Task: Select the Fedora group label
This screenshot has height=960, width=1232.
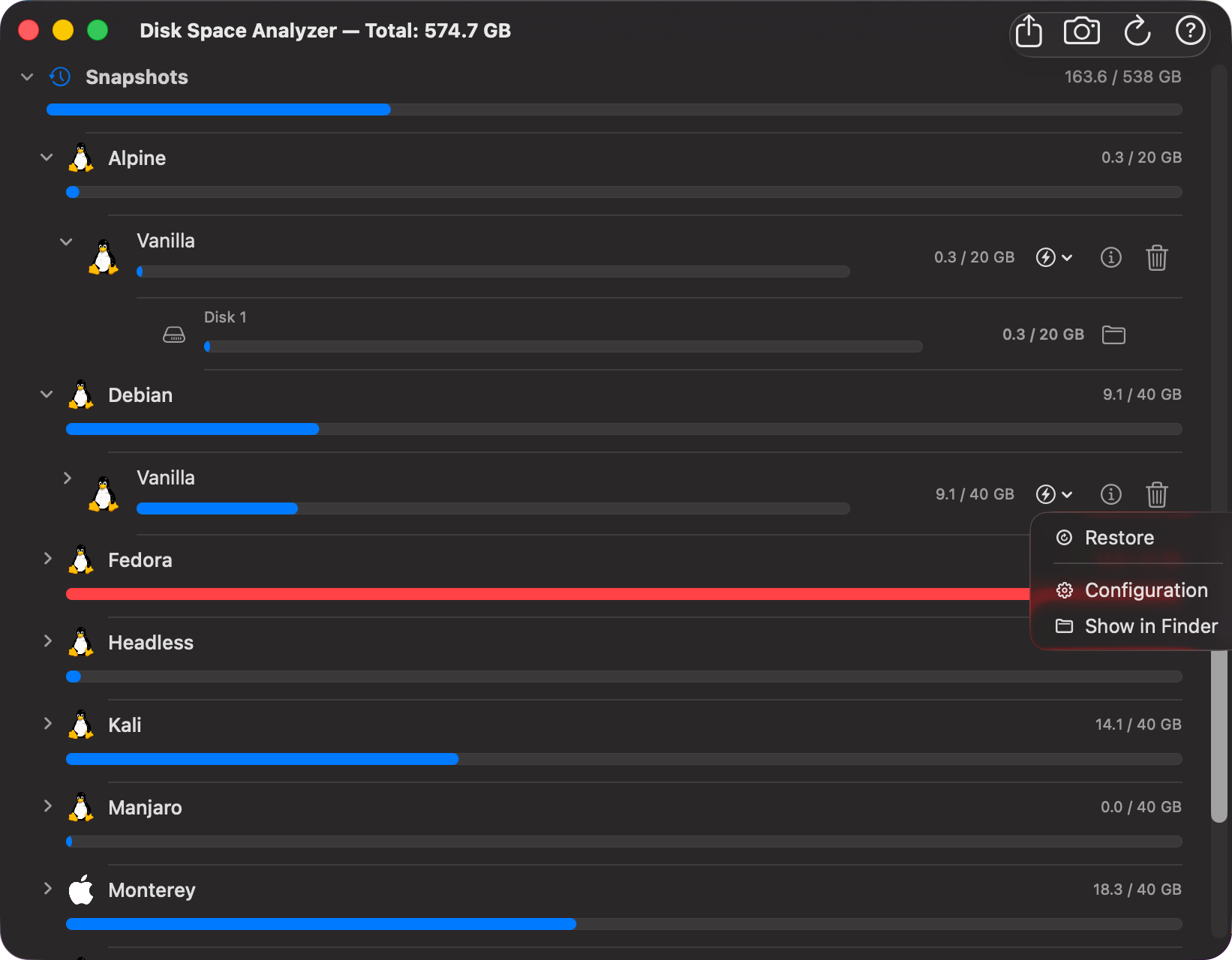Action: pyautogui.click(x=140, y=560)
